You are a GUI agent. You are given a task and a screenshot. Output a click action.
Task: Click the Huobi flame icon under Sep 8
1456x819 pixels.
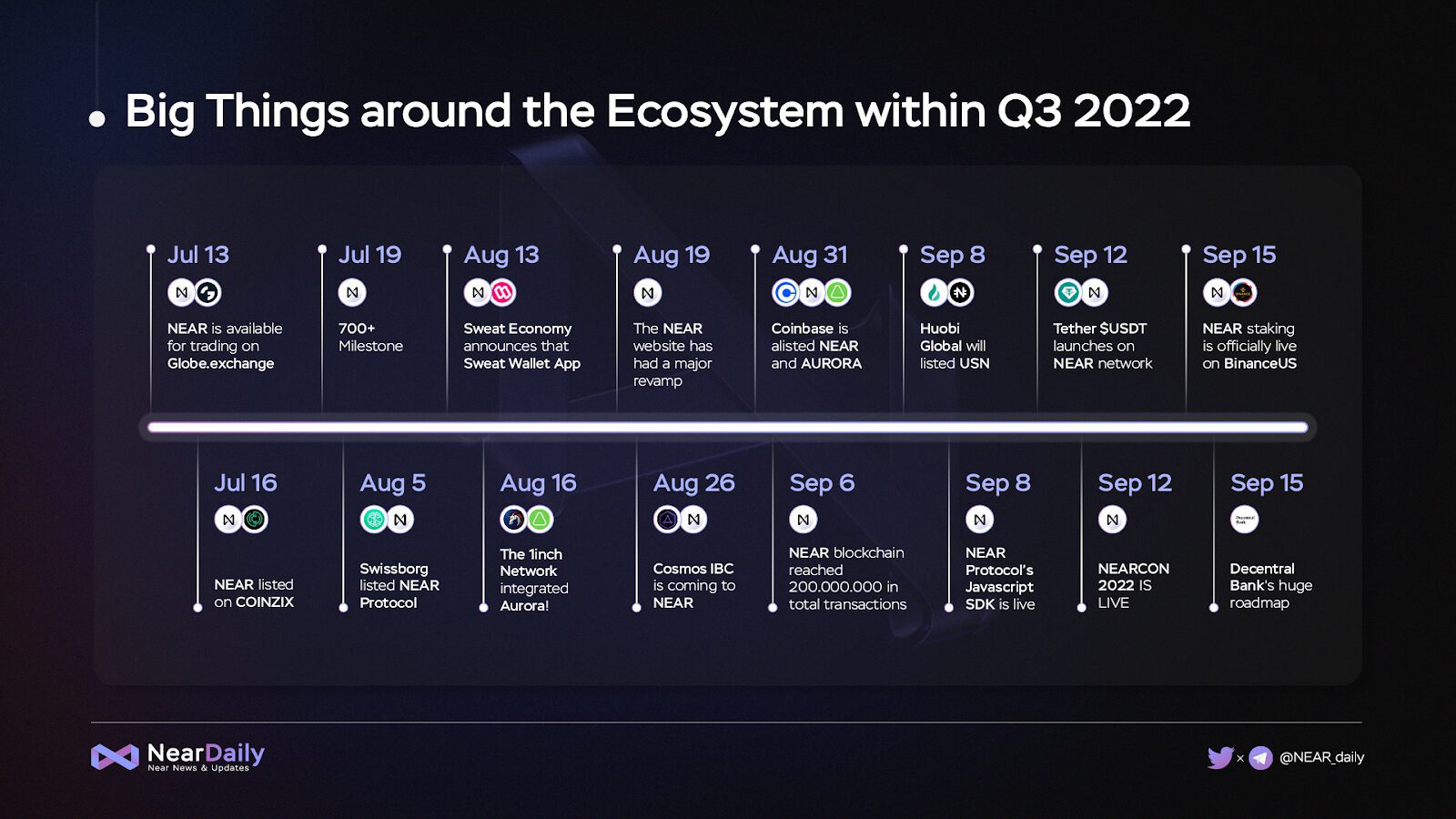point(934,292)
